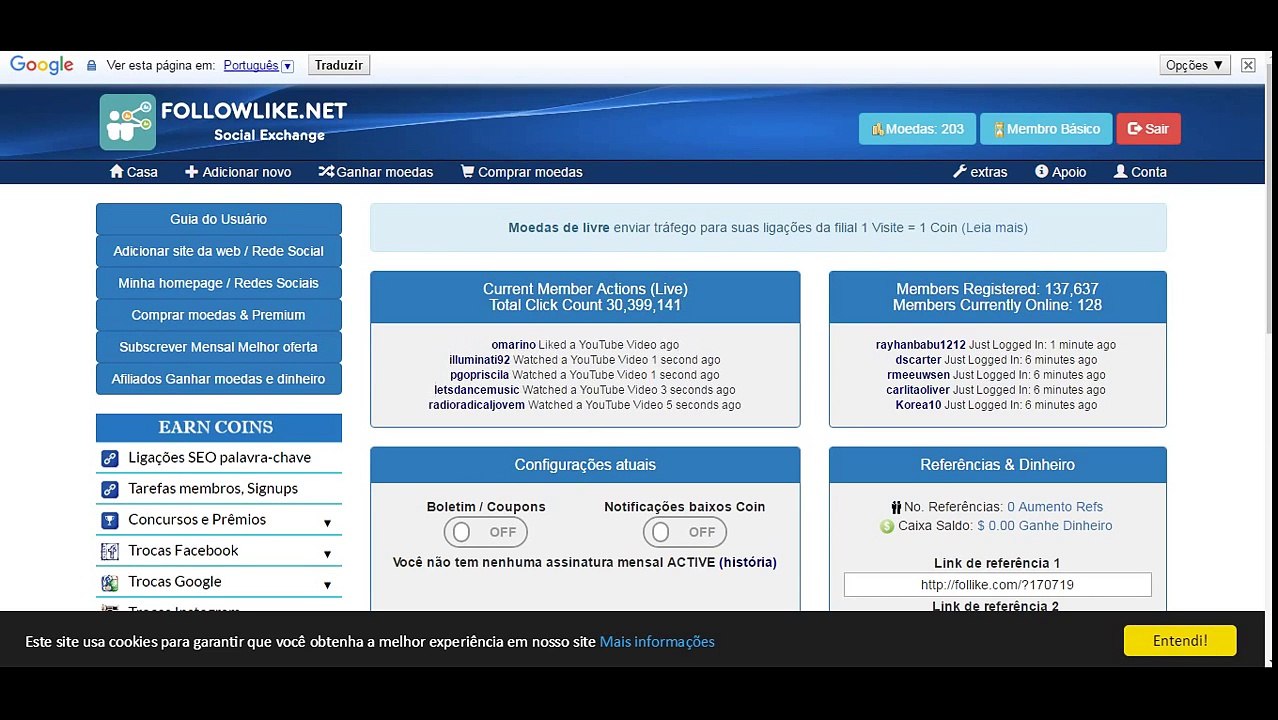Click the Google logo in translate bar
Screen dimensions: 1278x720
pyautogui.click(x=42, y=65)
